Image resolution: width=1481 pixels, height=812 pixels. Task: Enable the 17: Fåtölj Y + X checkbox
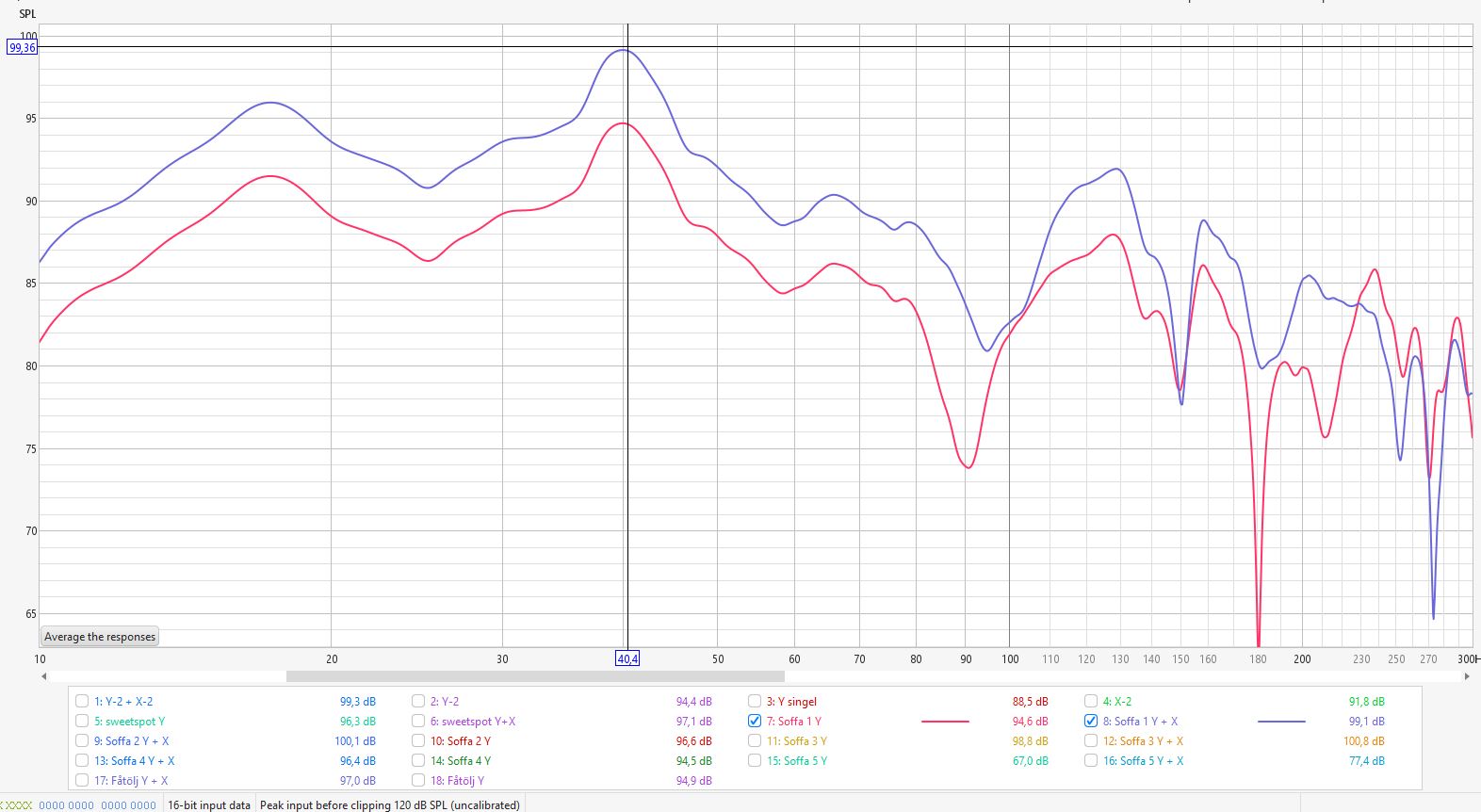click(x=82, y=780)
